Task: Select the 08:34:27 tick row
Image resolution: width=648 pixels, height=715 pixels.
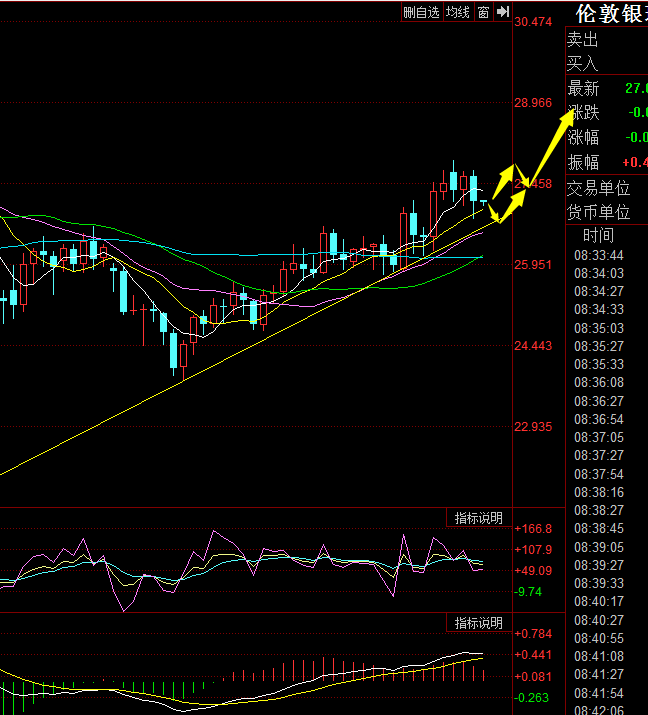Action: (599, 291)
